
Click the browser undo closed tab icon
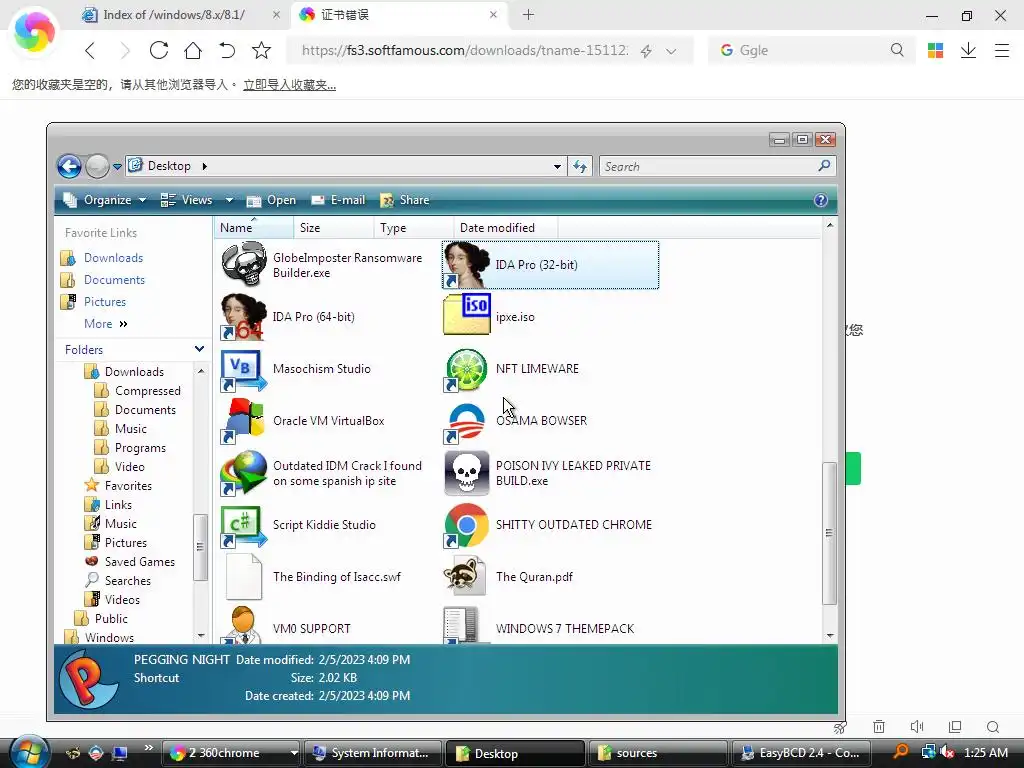(x=227, y=50)
